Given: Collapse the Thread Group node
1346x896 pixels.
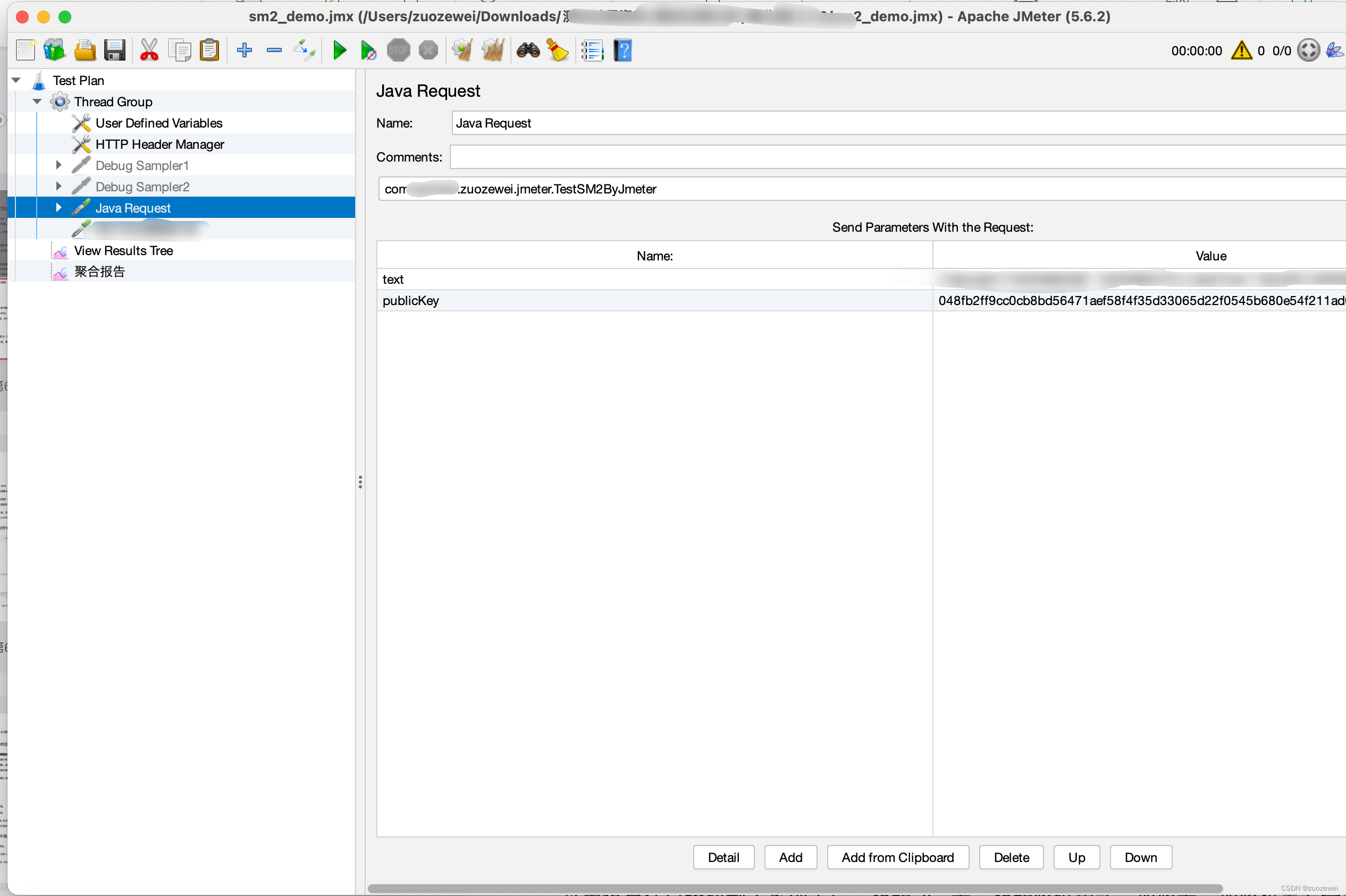Looking at the screenshot, I should pos(37,102).
